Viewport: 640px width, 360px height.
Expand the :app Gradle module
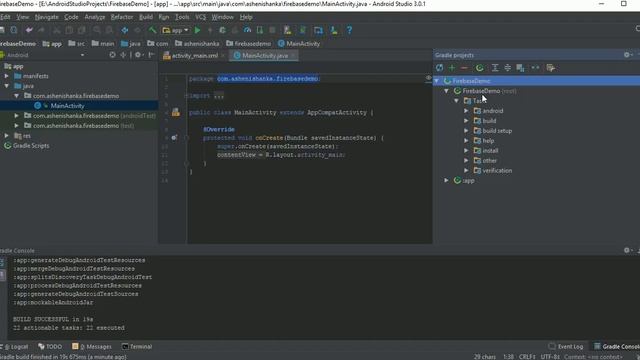(447, 180)
